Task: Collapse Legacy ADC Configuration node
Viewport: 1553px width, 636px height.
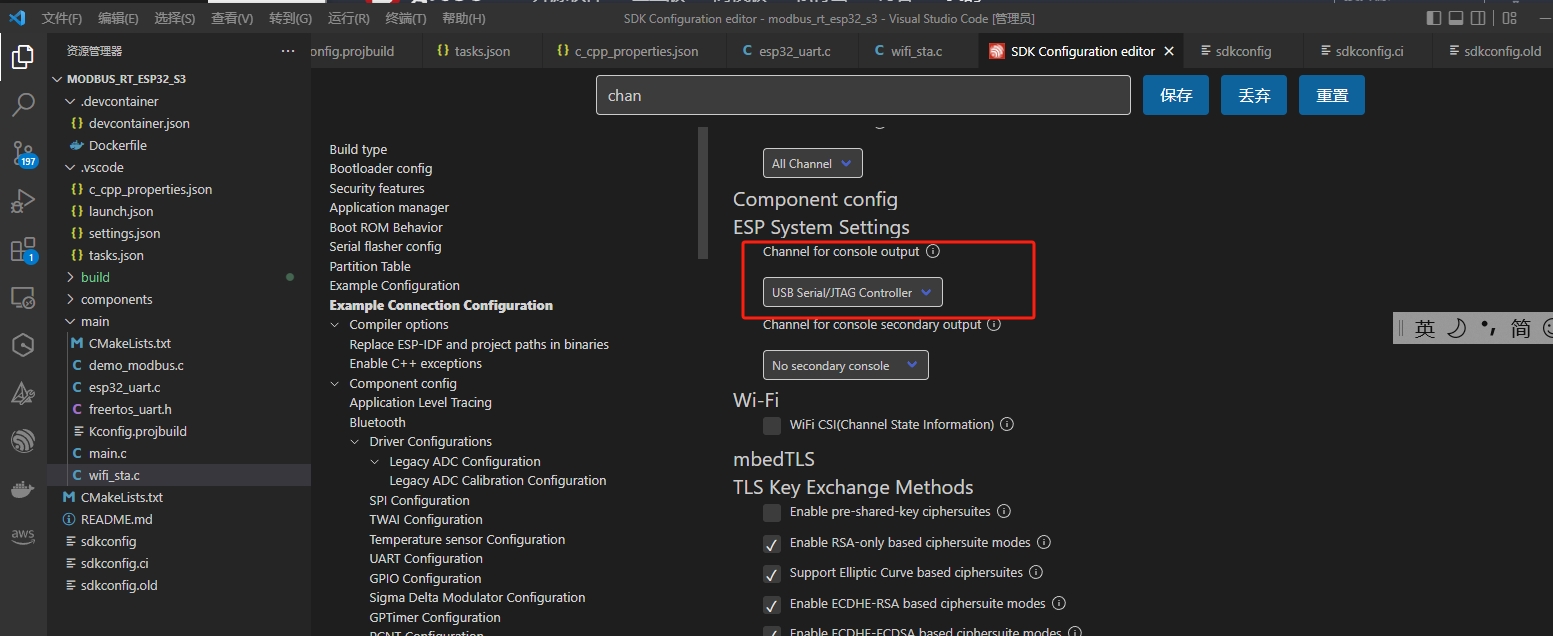Action: point(375,462)
